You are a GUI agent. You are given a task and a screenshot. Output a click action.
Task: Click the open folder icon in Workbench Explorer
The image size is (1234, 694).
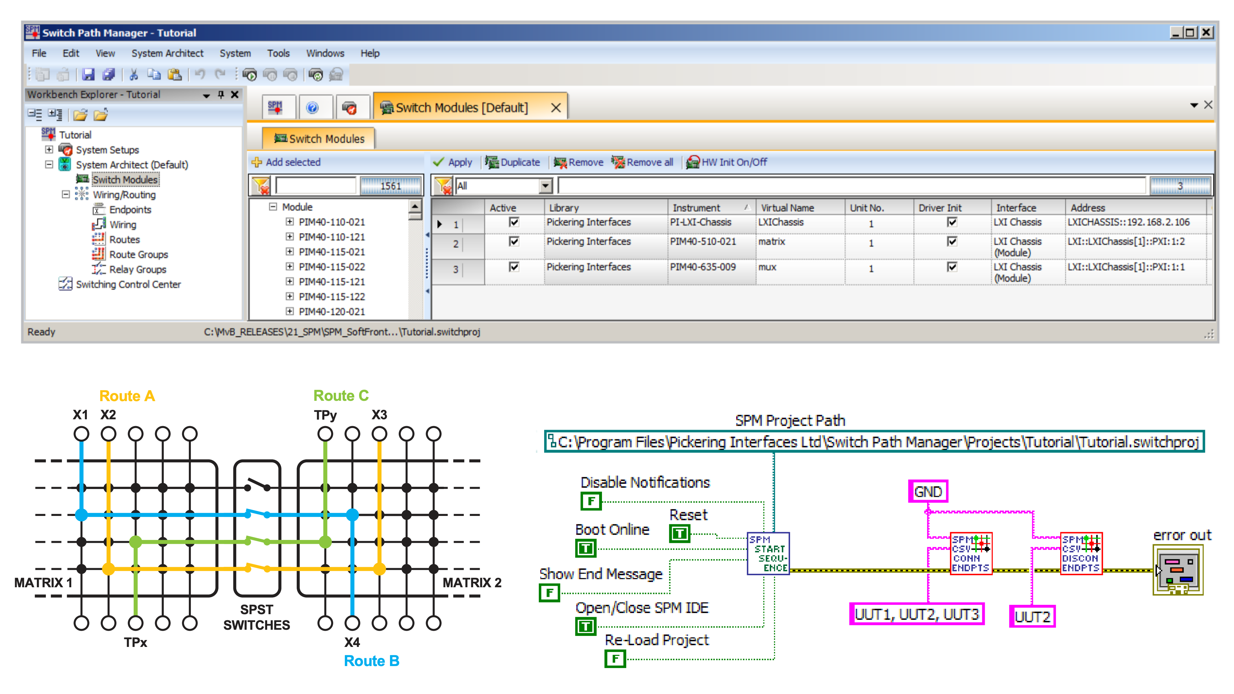pos(80,115)
